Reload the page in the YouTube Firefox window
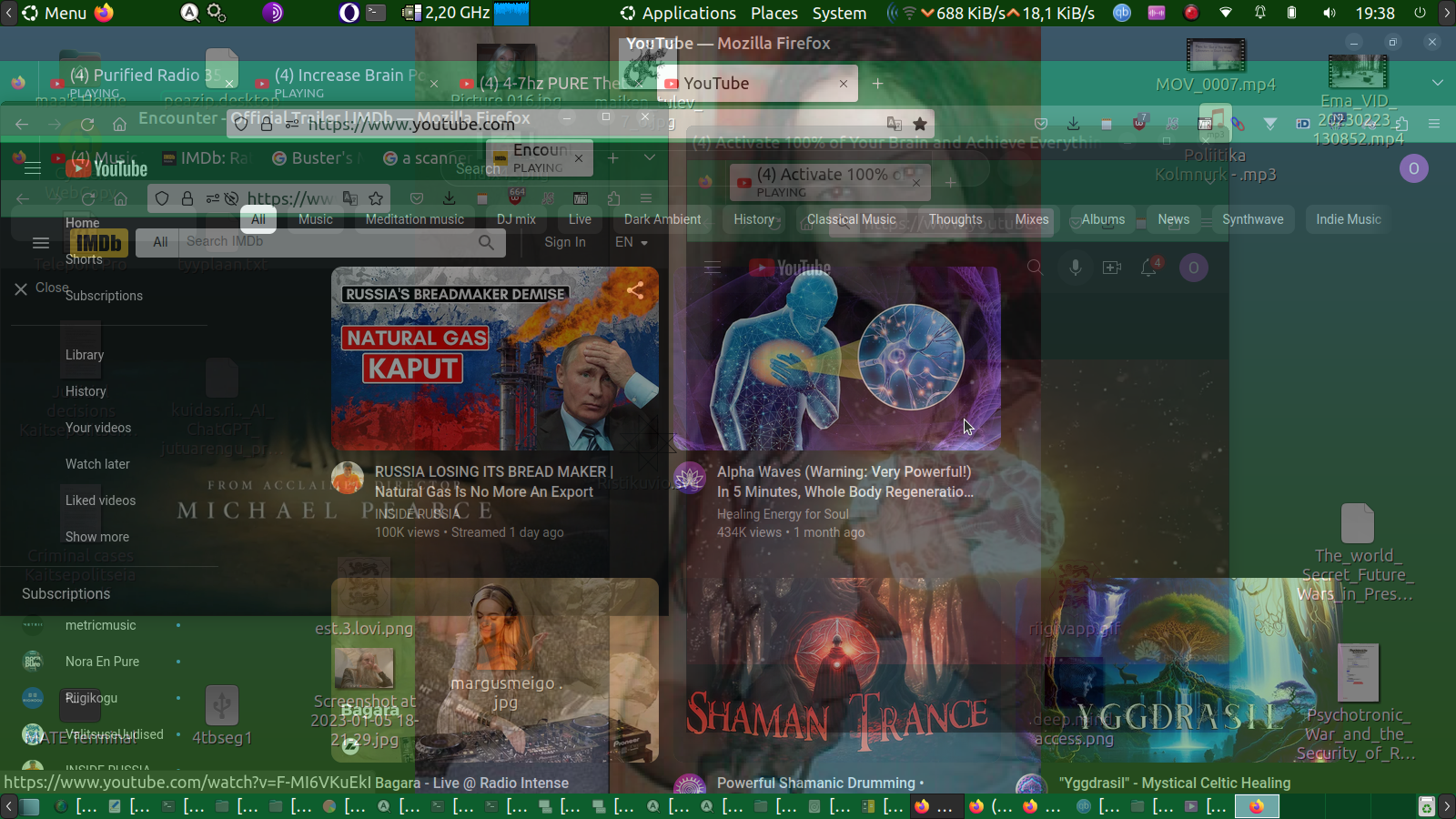The image size is (1456, 819). tap(87, 125)
